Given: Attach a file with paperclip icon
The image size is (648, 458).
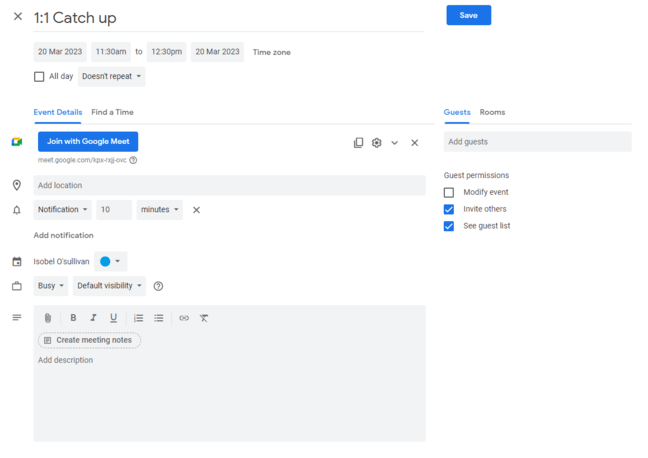Looking at the screenshot, I should pyautogui.click(x=48, y=318).
